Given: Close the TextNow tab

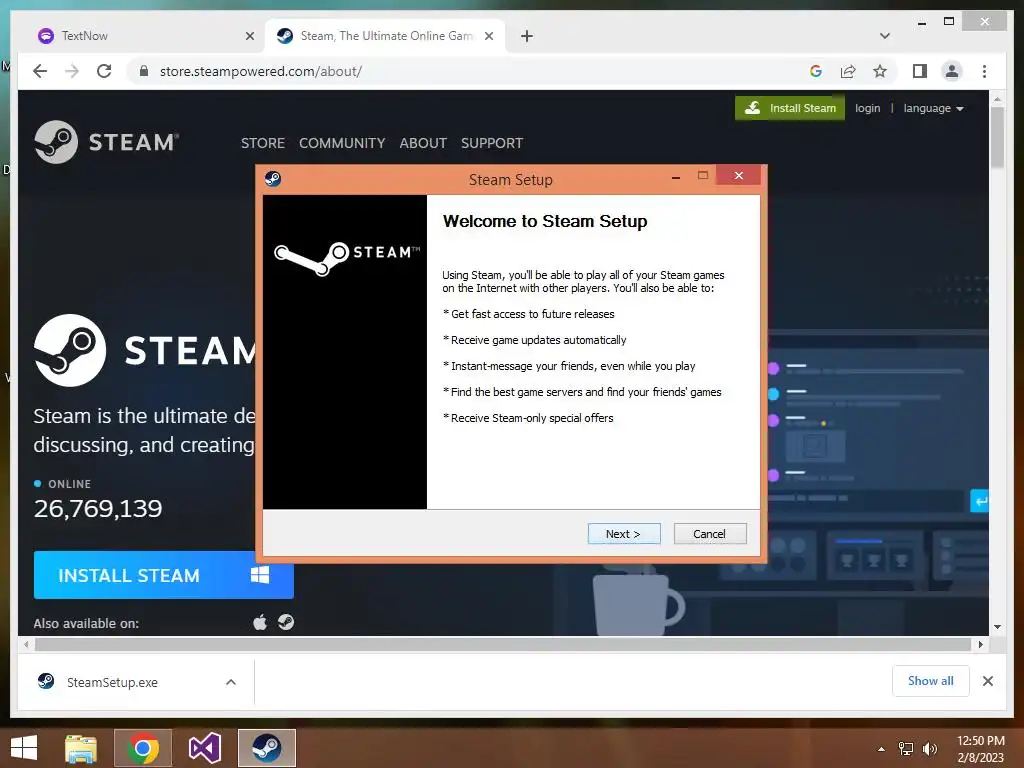Looking at the screenshot, I should pyautogui.click(x=249, y=36).
